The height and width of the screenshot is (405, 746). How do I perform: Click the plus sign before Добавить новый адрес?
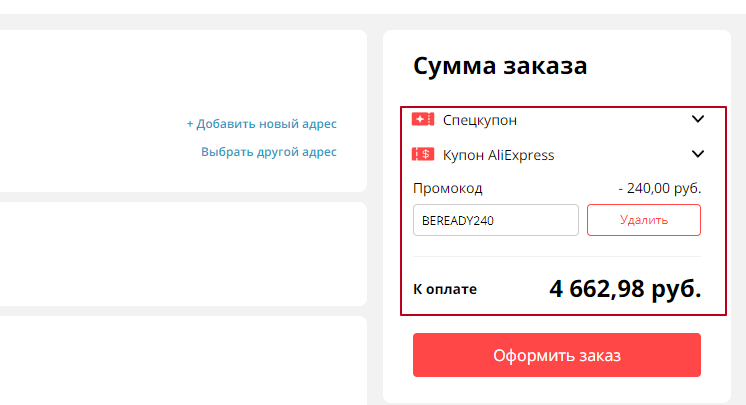190,124
